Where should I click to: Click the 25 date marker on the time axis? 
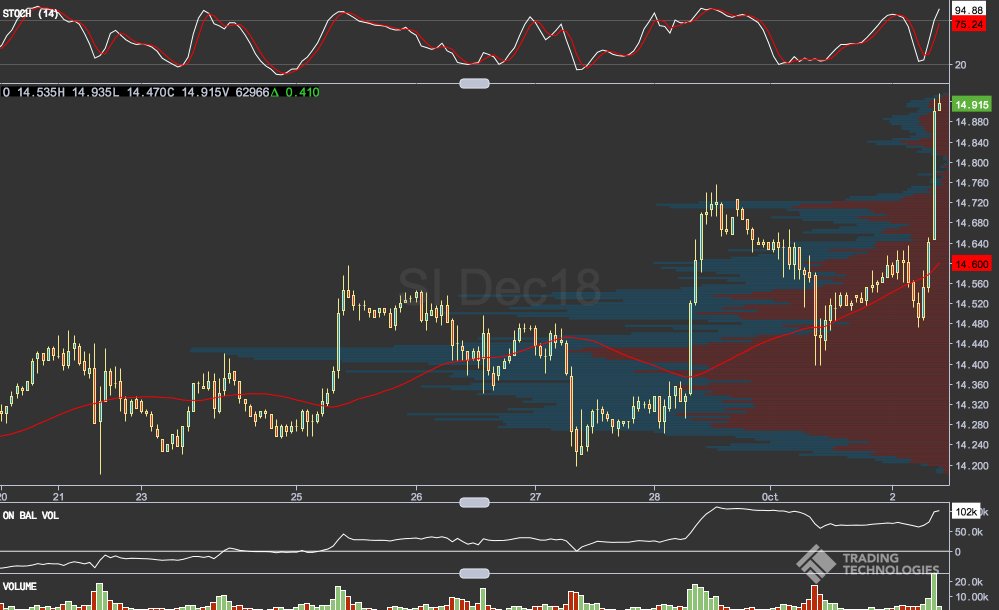coord(296,497)
